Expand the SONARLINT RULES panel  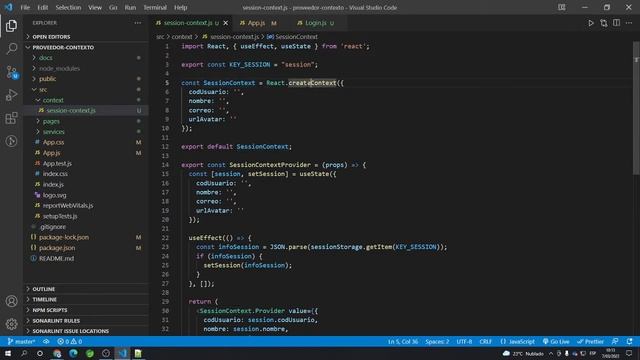click(x=86, y=321)
